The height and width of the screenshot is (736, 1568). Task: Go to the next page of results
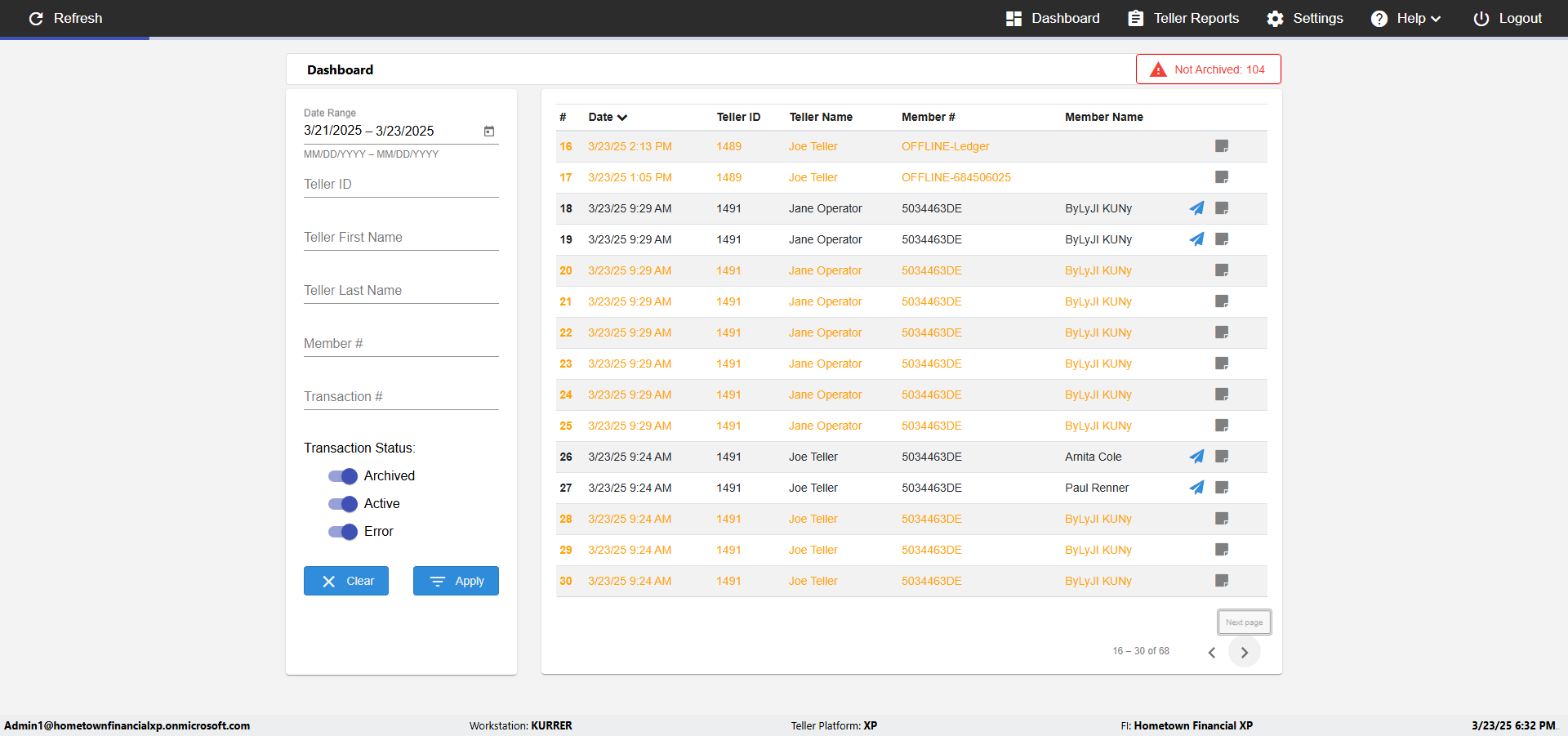1244,652
